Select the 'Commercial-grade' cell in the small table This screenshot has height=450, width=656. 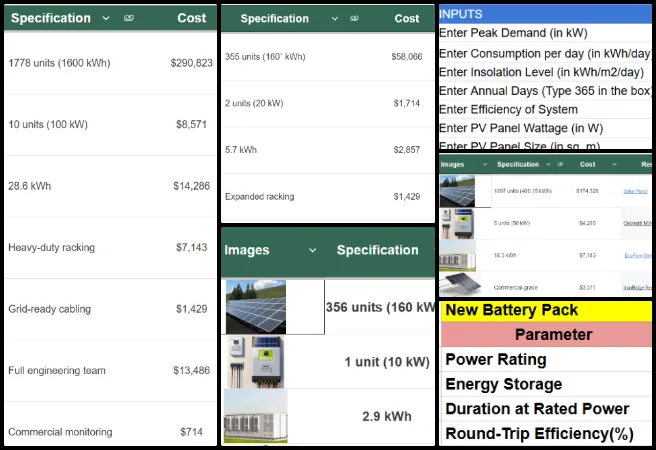pos(515,288)
